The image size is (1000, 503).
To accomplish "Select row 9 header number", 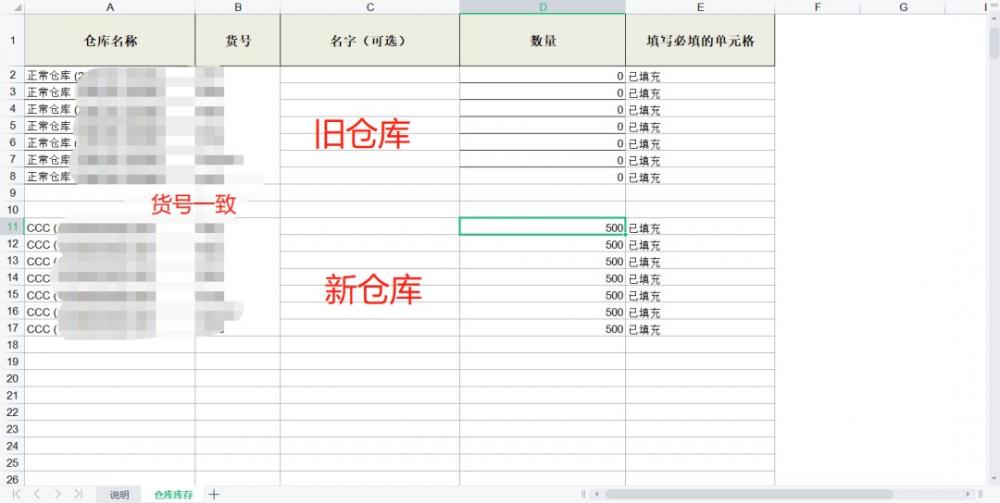I will point(12,193).
